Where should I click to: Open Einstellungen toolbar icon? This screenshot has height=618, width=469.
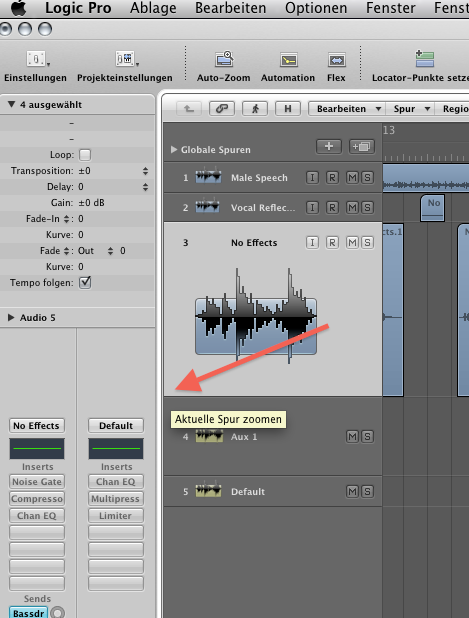pos(36,59)
